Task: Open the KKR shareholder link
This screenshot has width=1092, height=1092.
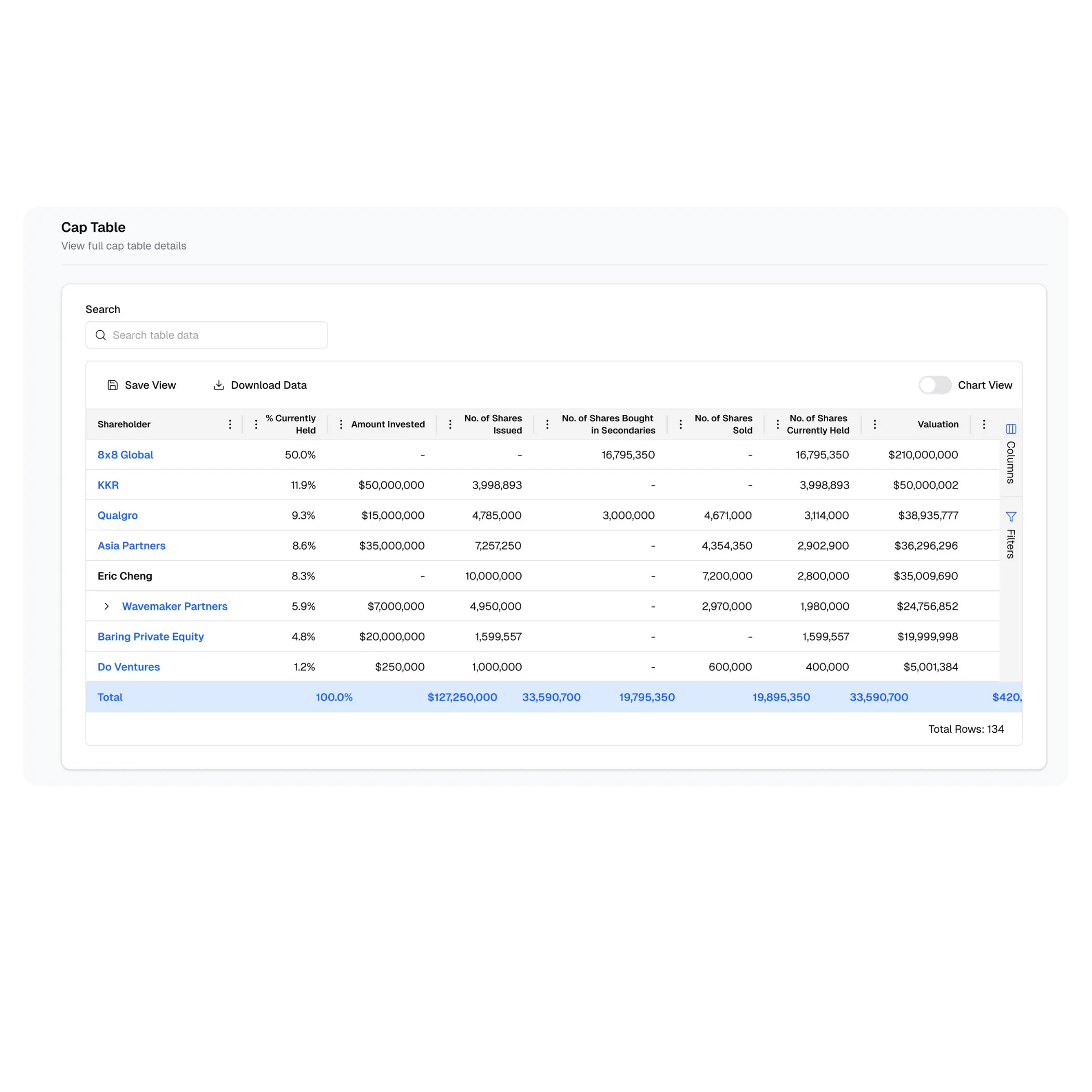Action: coord(108,485)
